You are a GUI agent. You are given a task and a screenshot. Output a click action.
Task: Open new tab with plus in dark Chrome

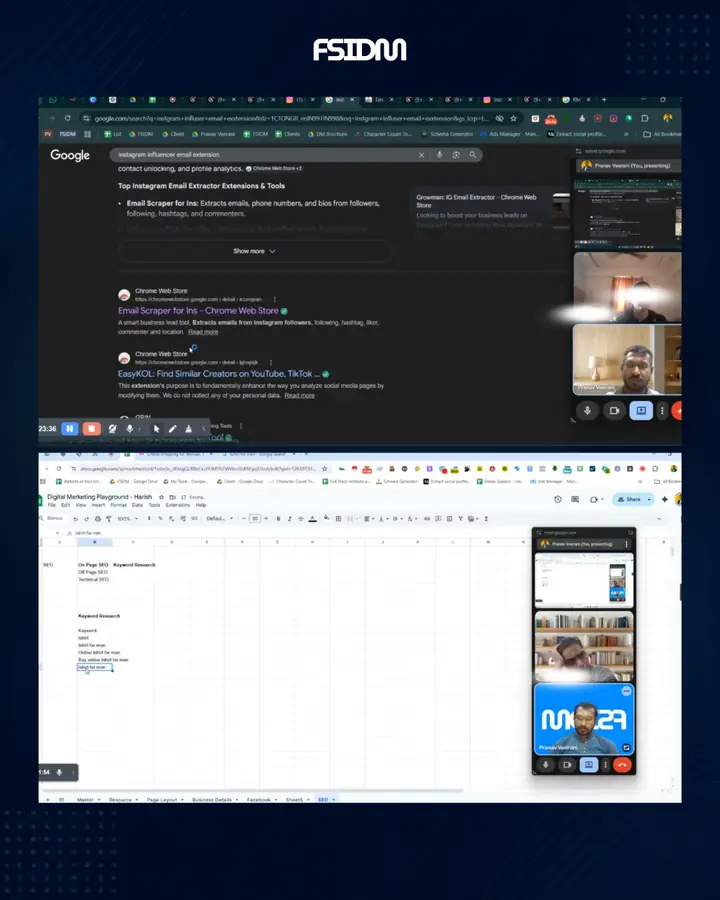point(603,100)
